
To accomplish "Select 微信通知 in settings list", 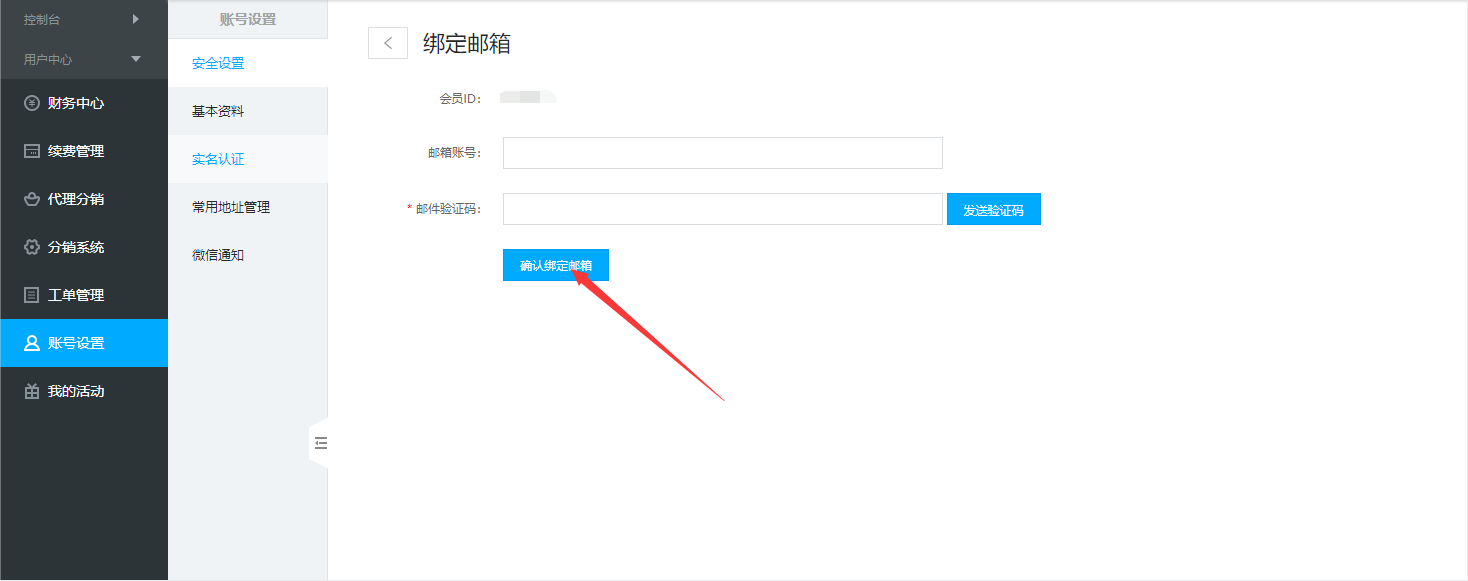I will 218,255.
